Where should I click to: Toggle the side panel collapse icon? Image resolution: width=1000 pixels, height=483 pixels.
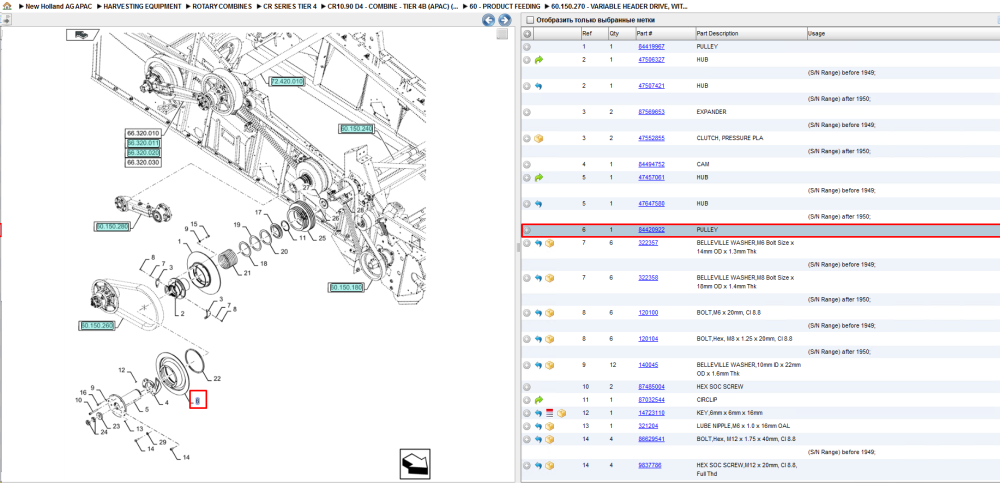(x=6, y=20)
